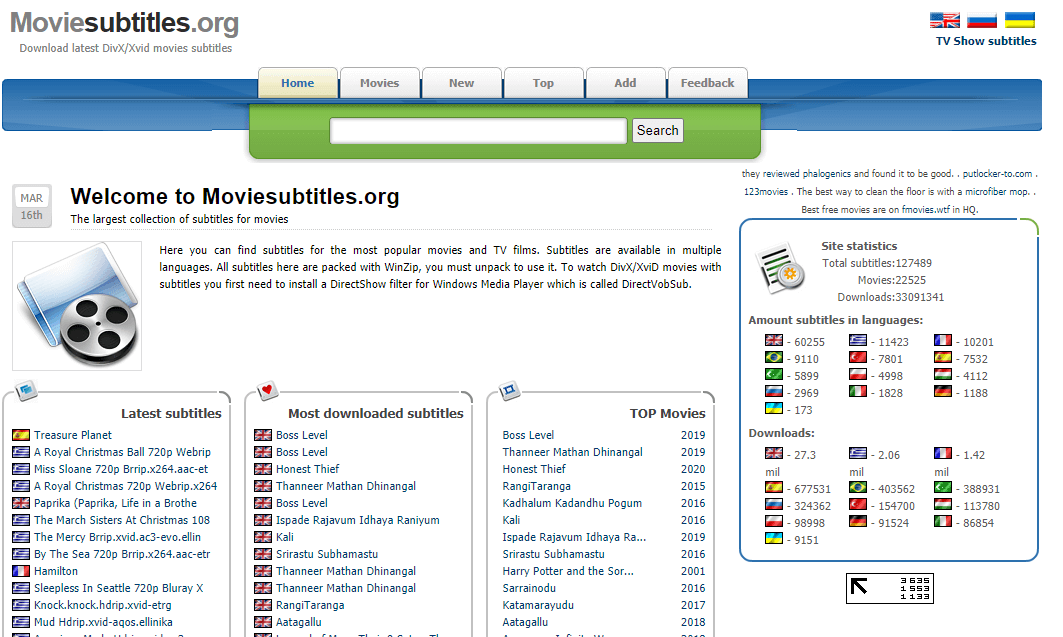Screen dimensions: 1063x637
Task: Open Knock.knock.hdrip.xvid-etrg subtitle
Action: point(102,604)
